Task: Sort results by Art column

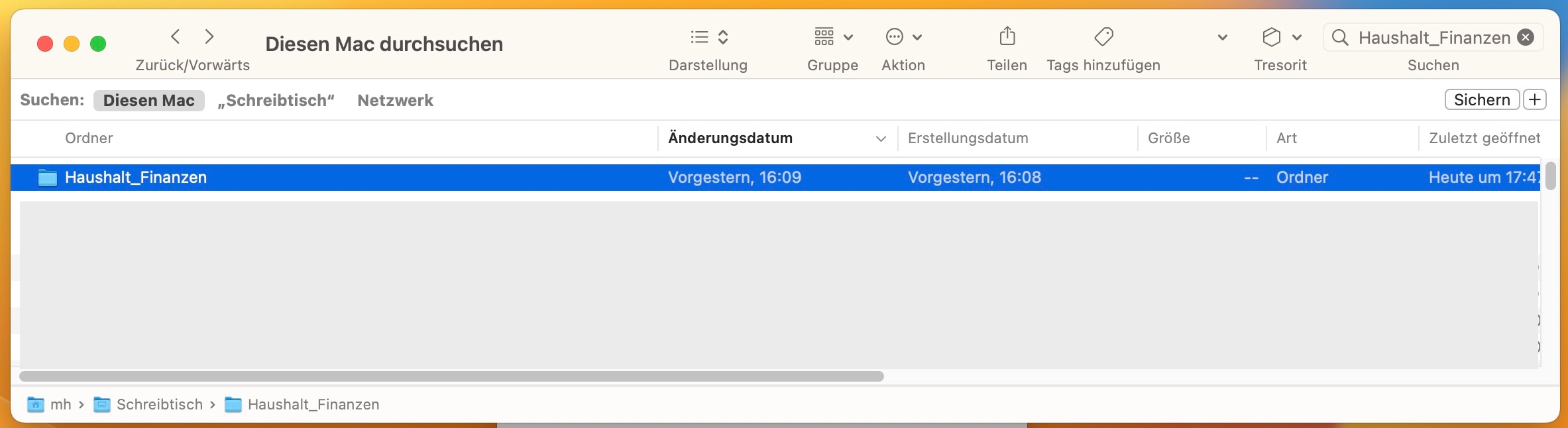Action: 1286,138
